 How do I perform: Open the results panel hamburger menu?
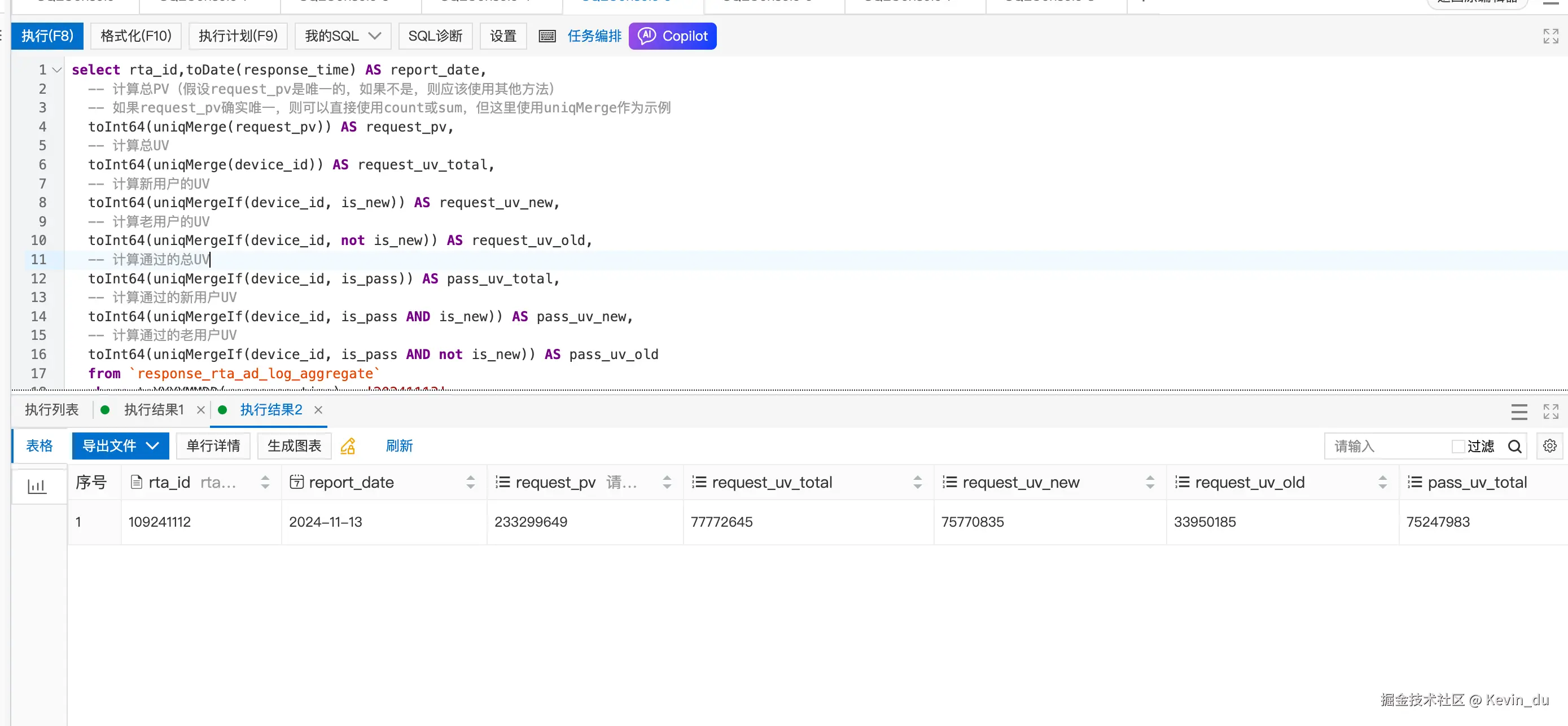1519,412
